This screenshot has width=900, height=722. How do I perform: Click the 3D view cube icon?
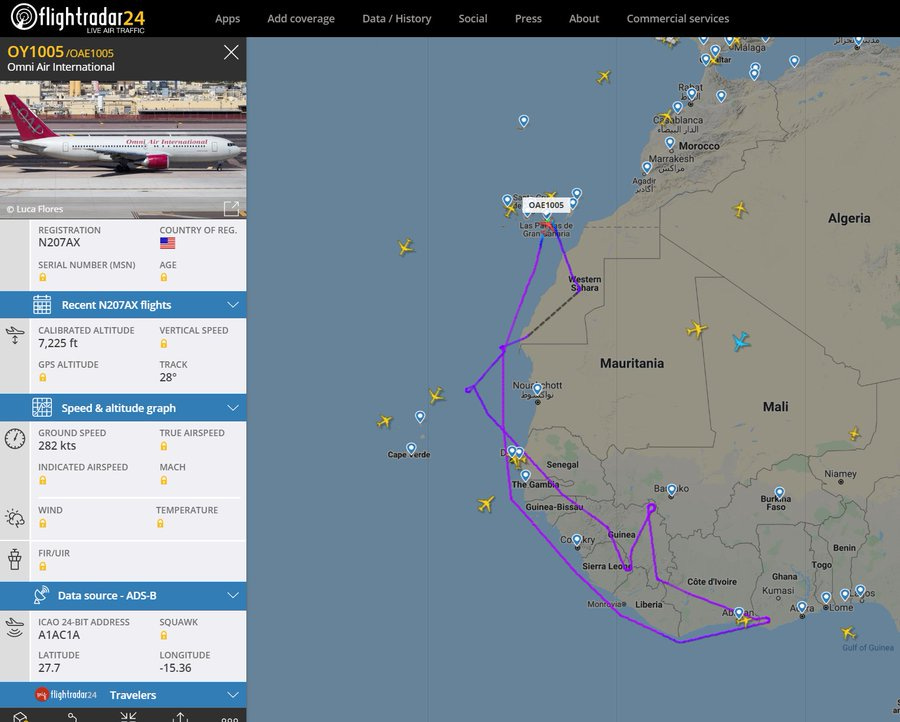click(20, 717)
